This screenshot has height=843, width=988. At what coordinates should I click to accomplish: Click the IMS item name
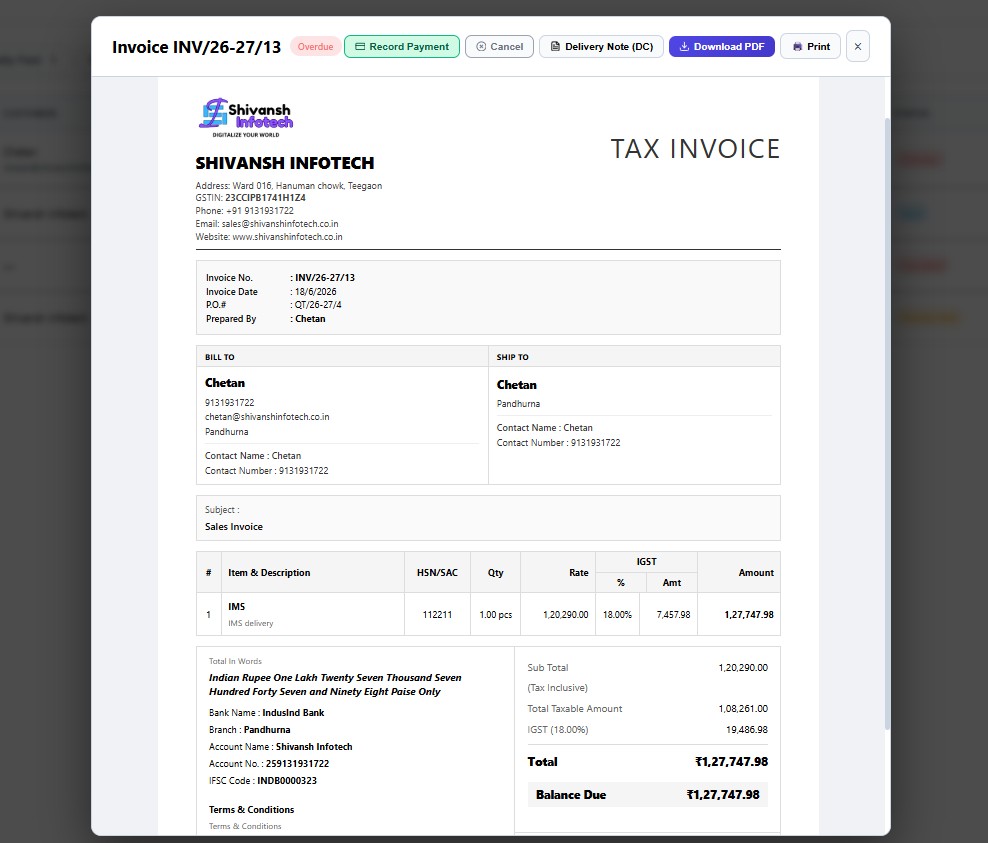tap(236, 607)
